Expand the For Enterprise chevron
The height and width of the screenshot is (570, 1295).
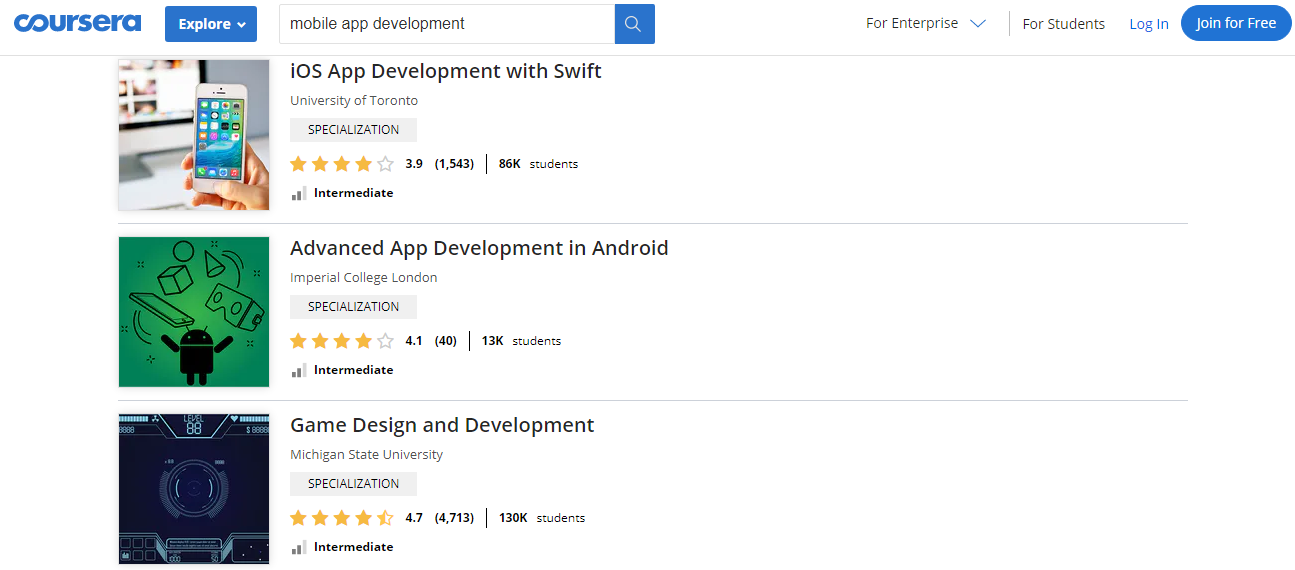tap(978, 23)
